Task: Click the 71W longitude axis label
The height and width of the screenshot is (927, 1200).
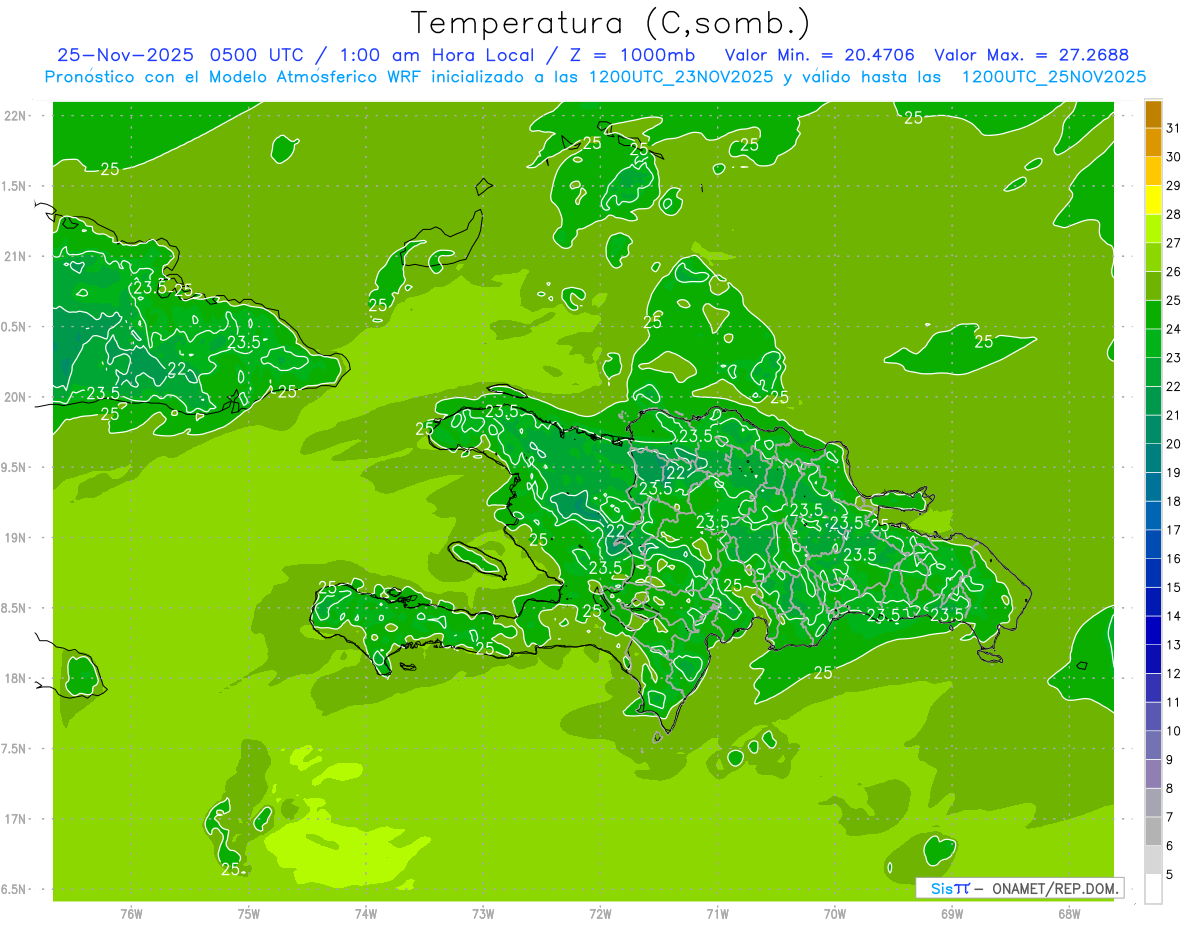Action: click(717, 913)
